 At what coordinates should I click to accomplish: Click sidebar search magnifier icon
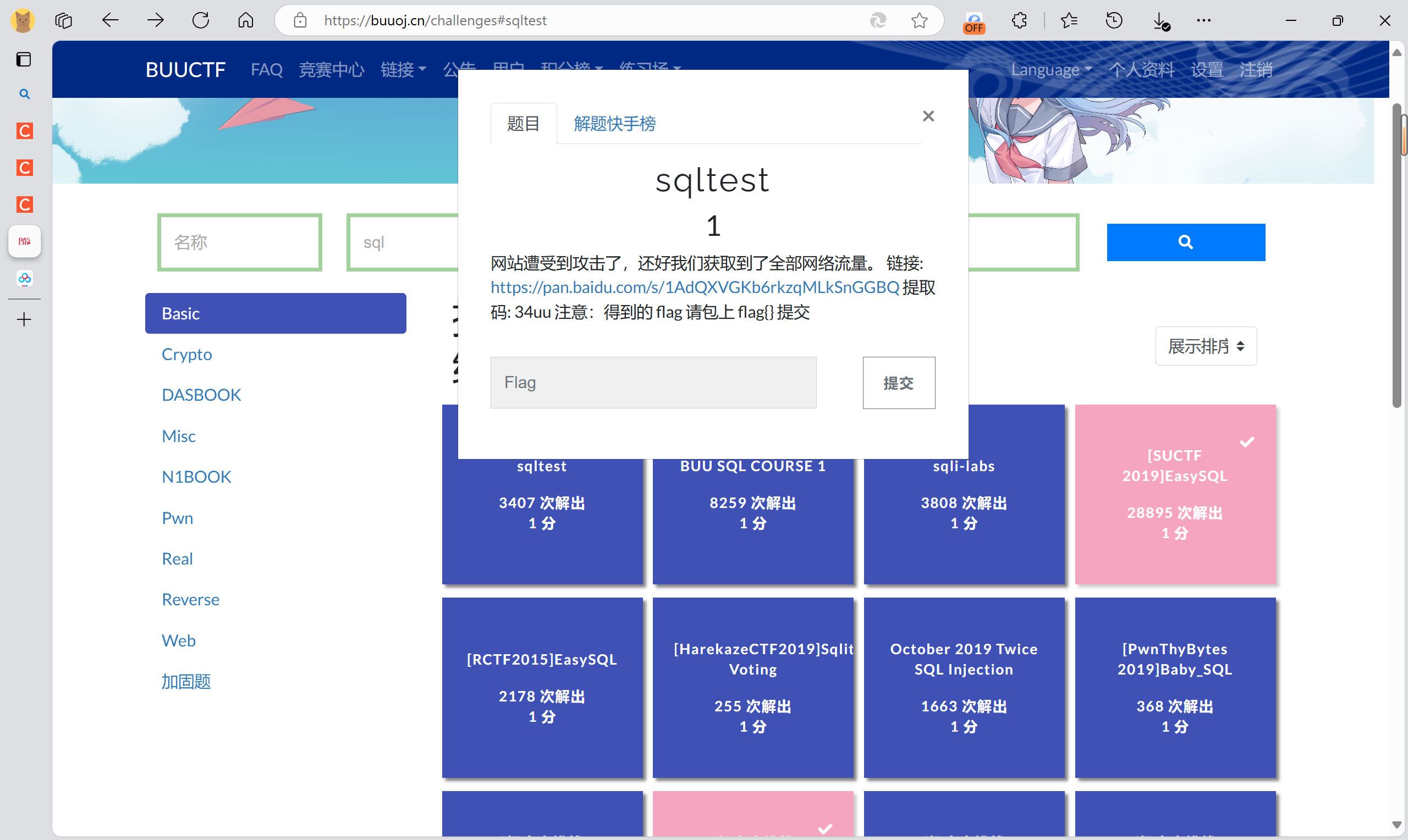(x=24, y=94)
